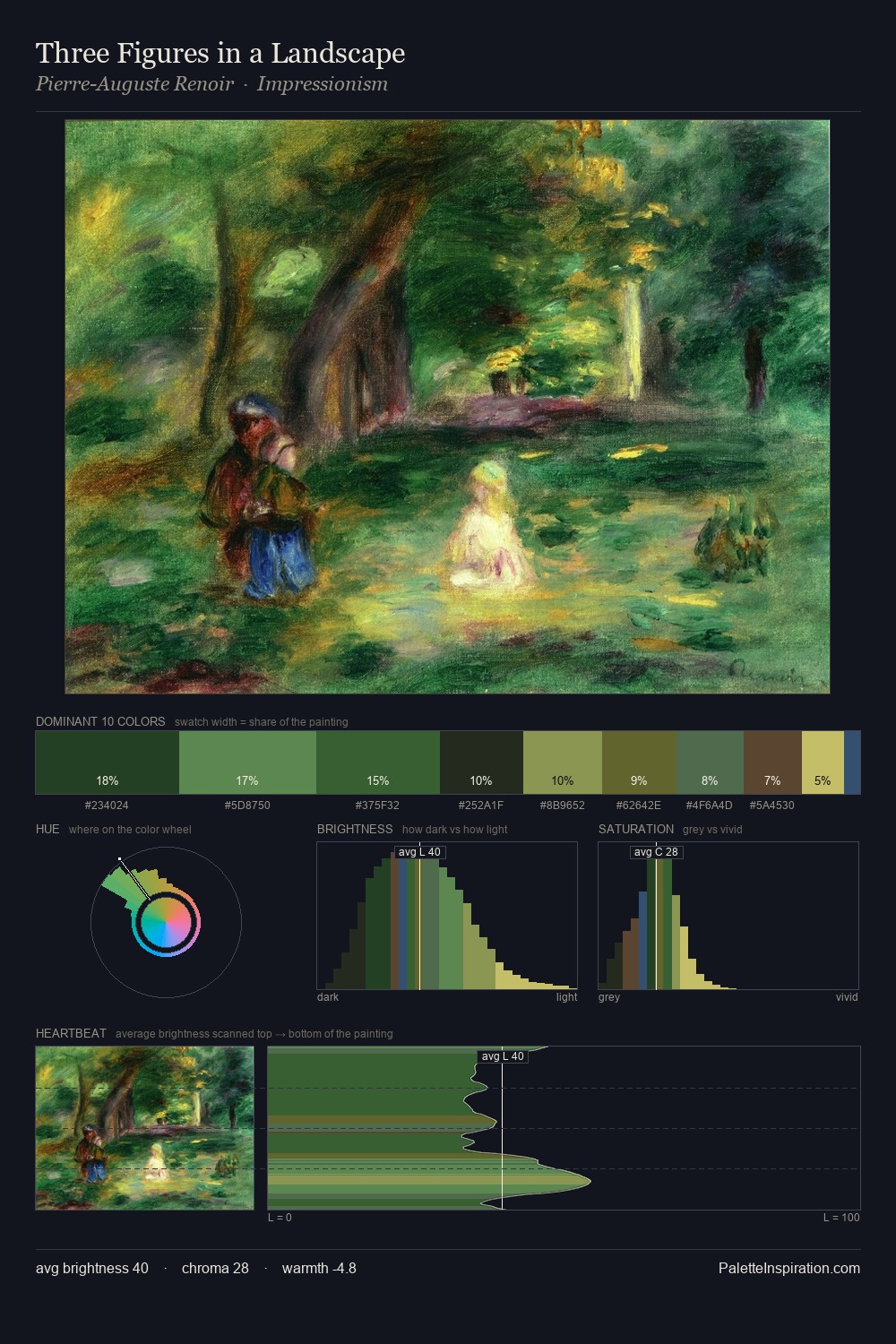The width and height of the screenshot is (896, 1344).
Task: Click the 'chroma 28' footer stat
Action: (x=215, y=1269)
